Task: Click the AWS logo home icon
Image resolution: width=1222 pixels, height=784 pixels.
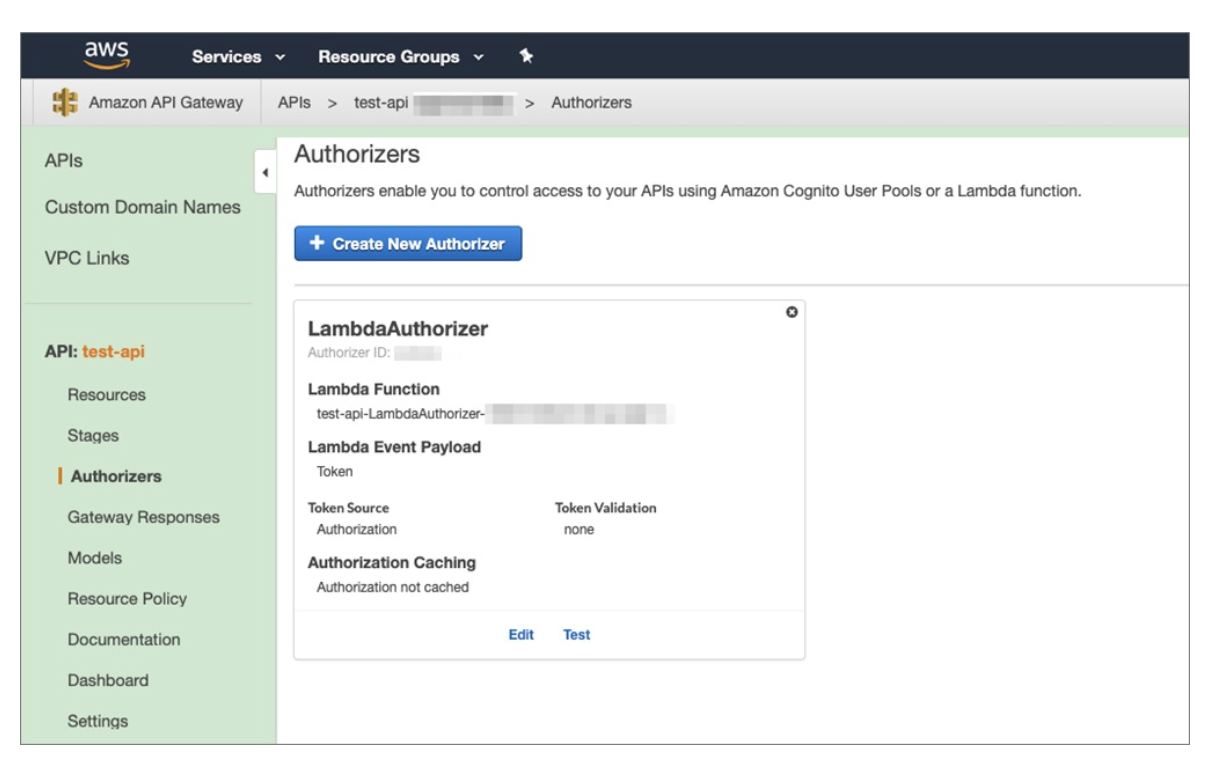Action: point(107,55)
